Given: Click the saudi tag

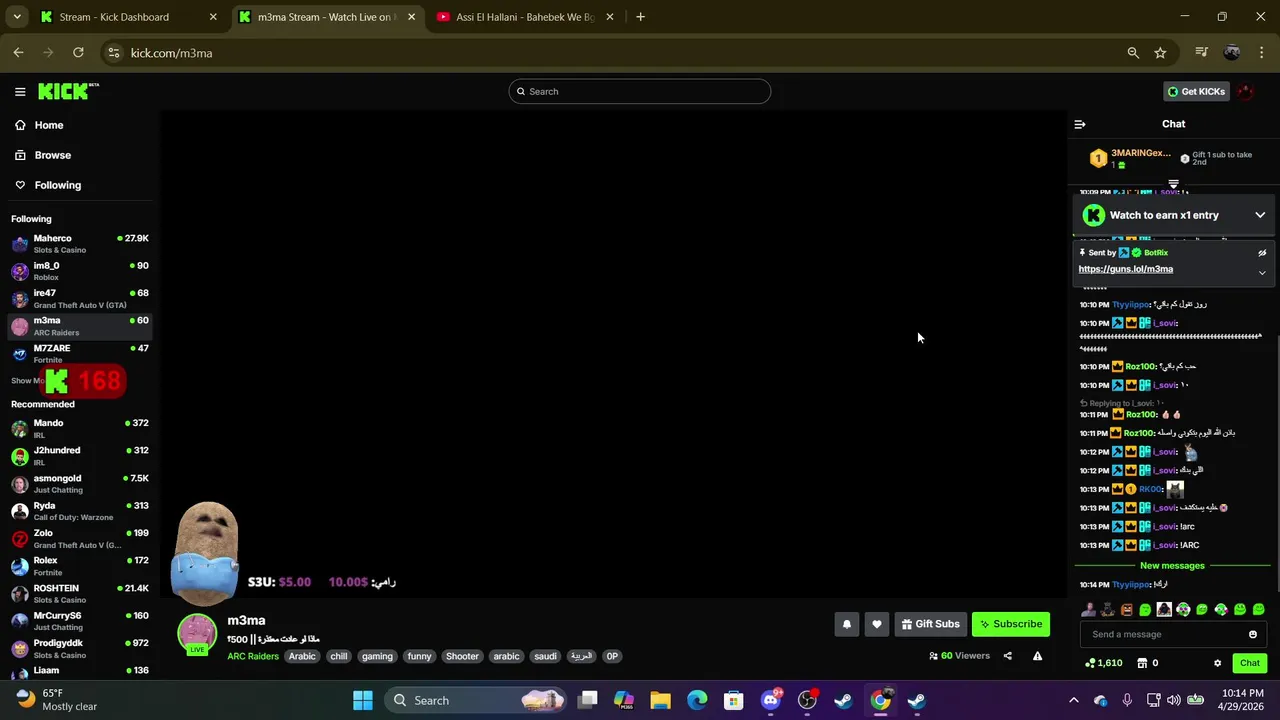Looking at the screenshot, I should pyautogui.click(x=545, y=657).
